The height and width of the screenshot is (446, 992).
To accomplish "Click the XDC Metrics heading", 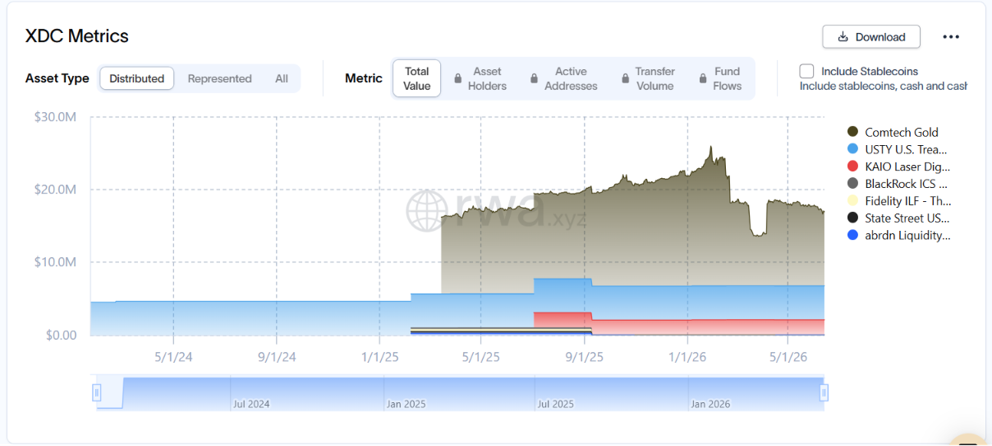I will [77, 36].
